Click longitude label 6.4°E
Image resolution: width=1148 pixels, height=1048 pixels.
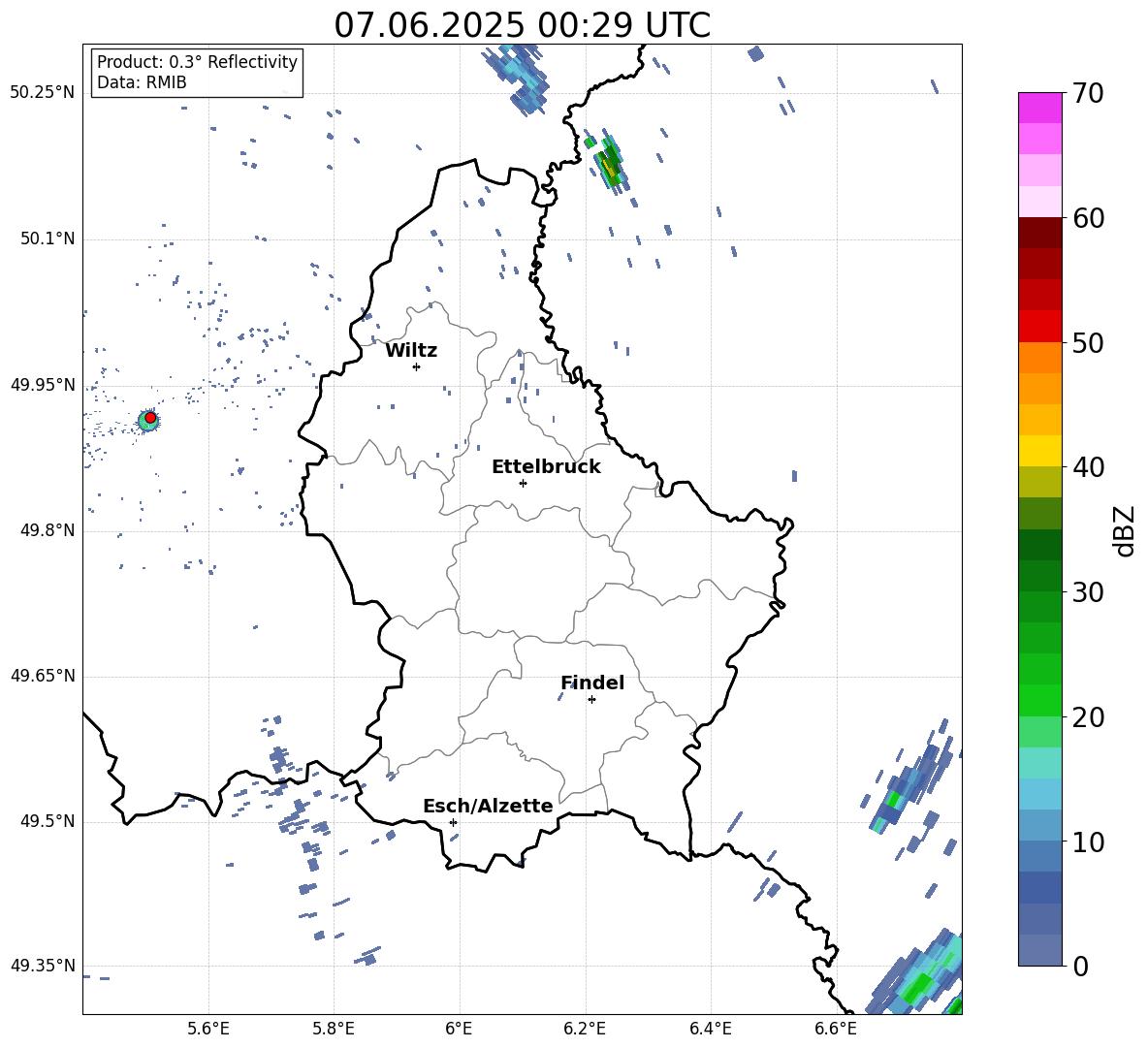tap(710, 1029)
